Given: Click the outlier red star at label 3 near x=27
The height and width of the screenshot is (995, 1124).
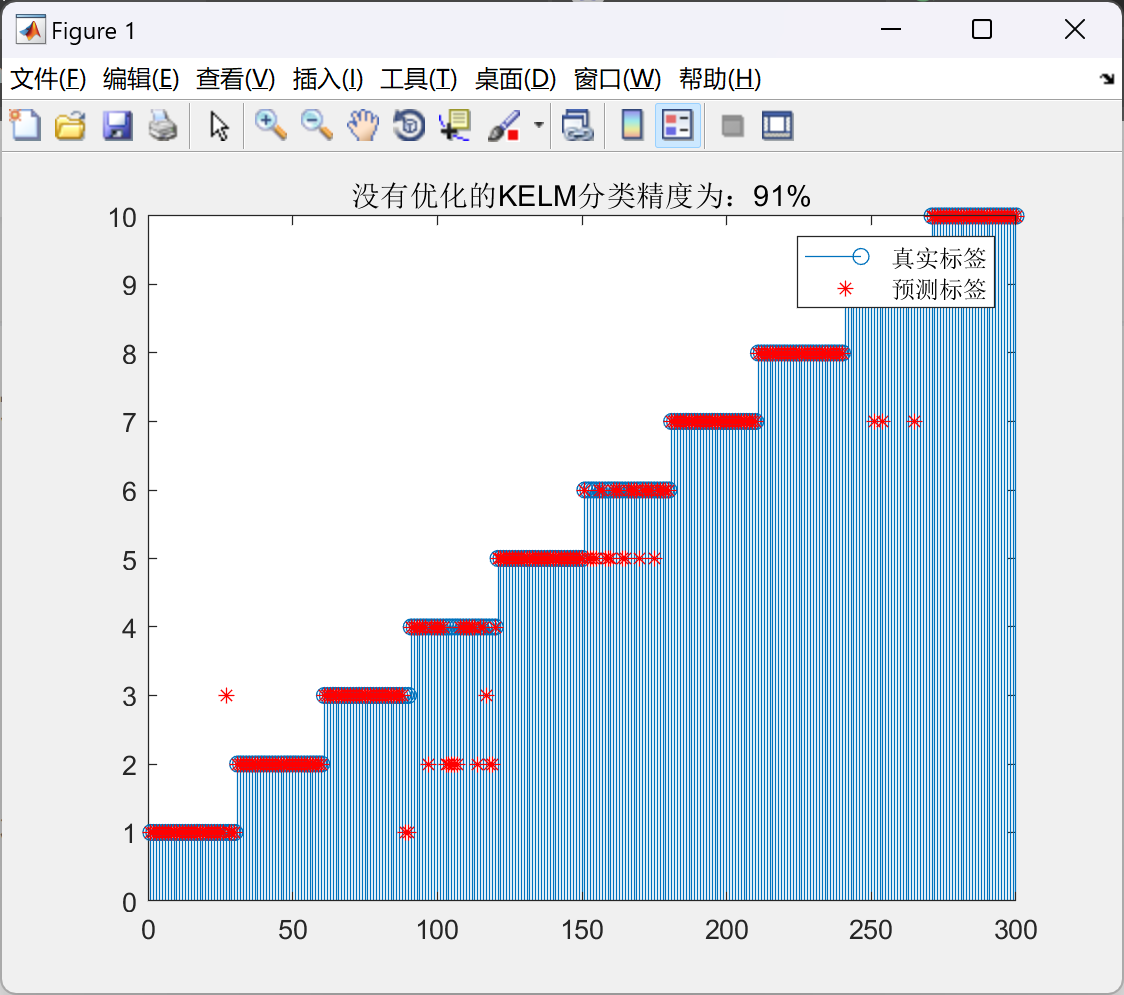Looking at the screenshot, I should (x=227, y=695).
